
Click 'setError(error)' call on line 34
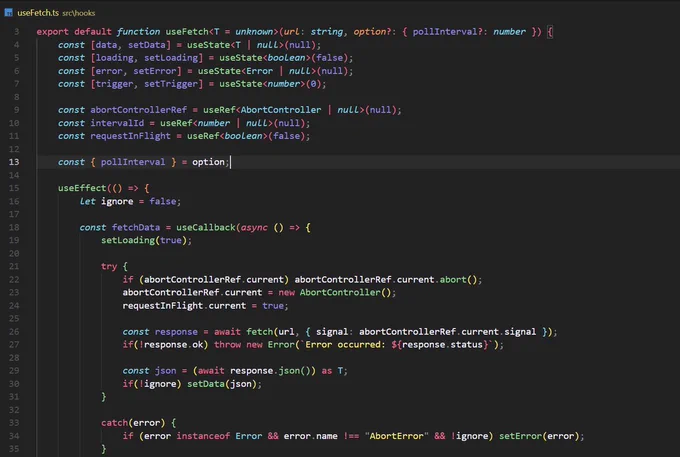tap(539, 436)
